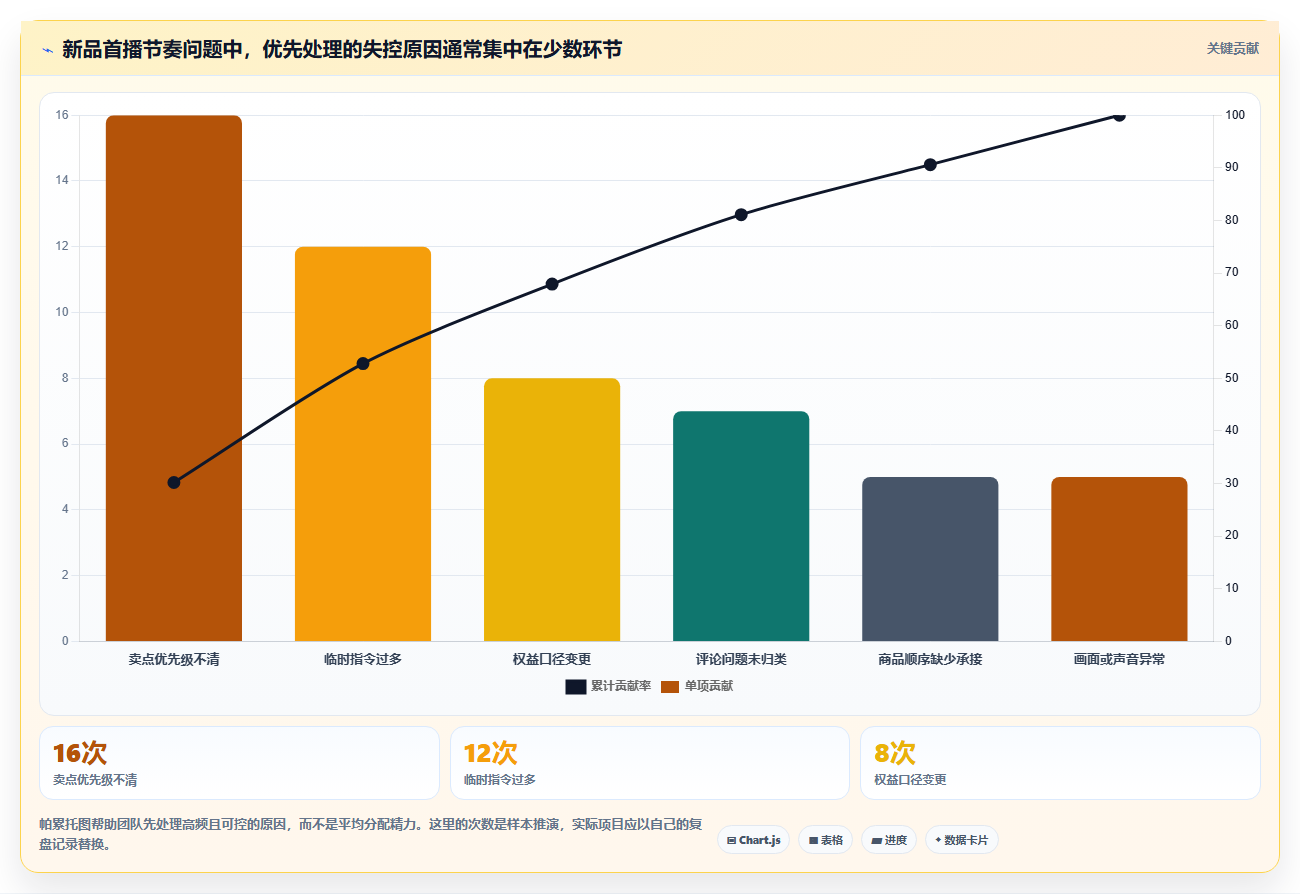Click the chart title about 新品首播节奏问题
The image size is (1300, 894).
pos(342,49)
